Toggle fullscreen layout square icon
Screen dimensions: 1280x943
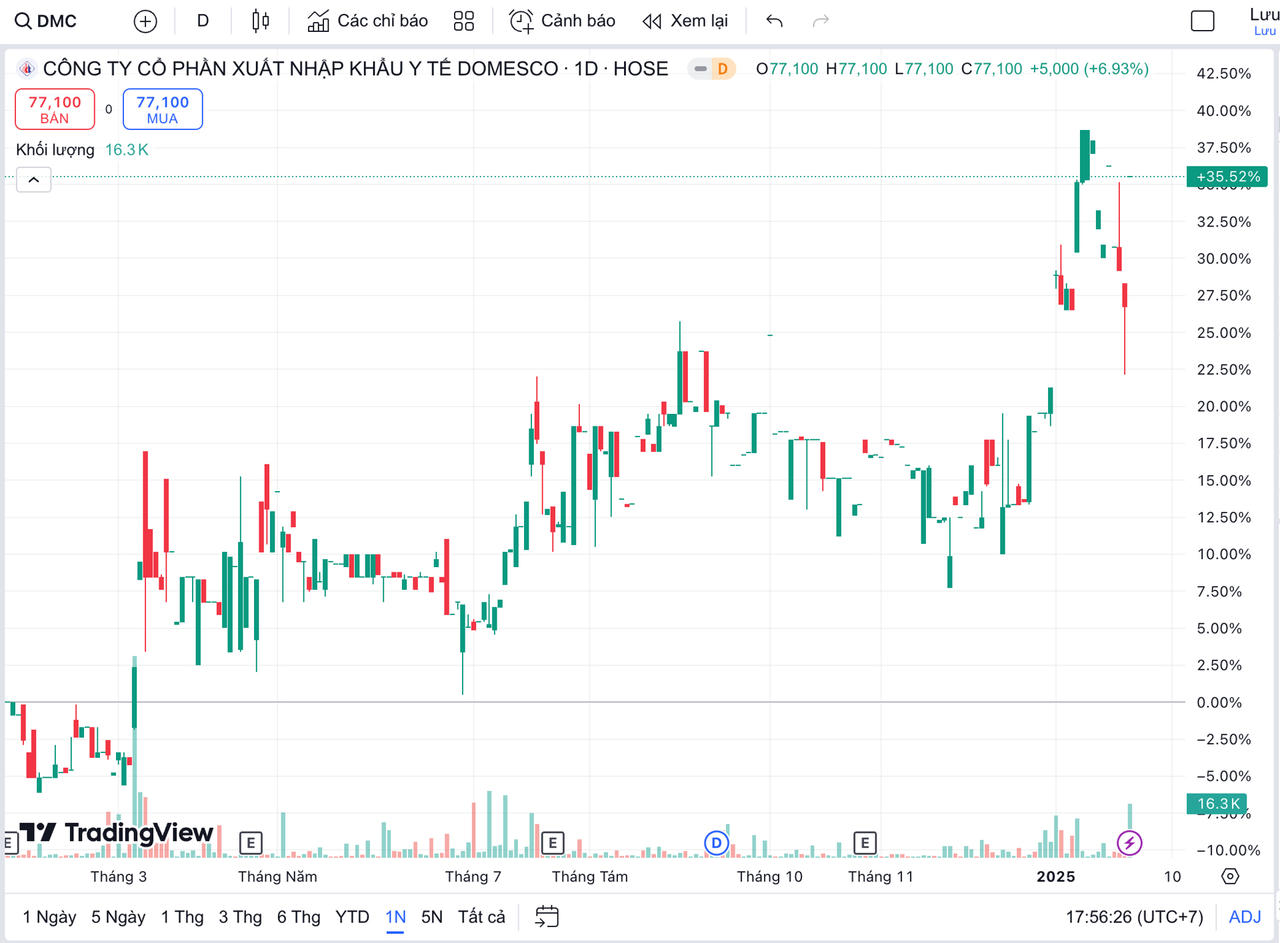tap(1202, 21)
